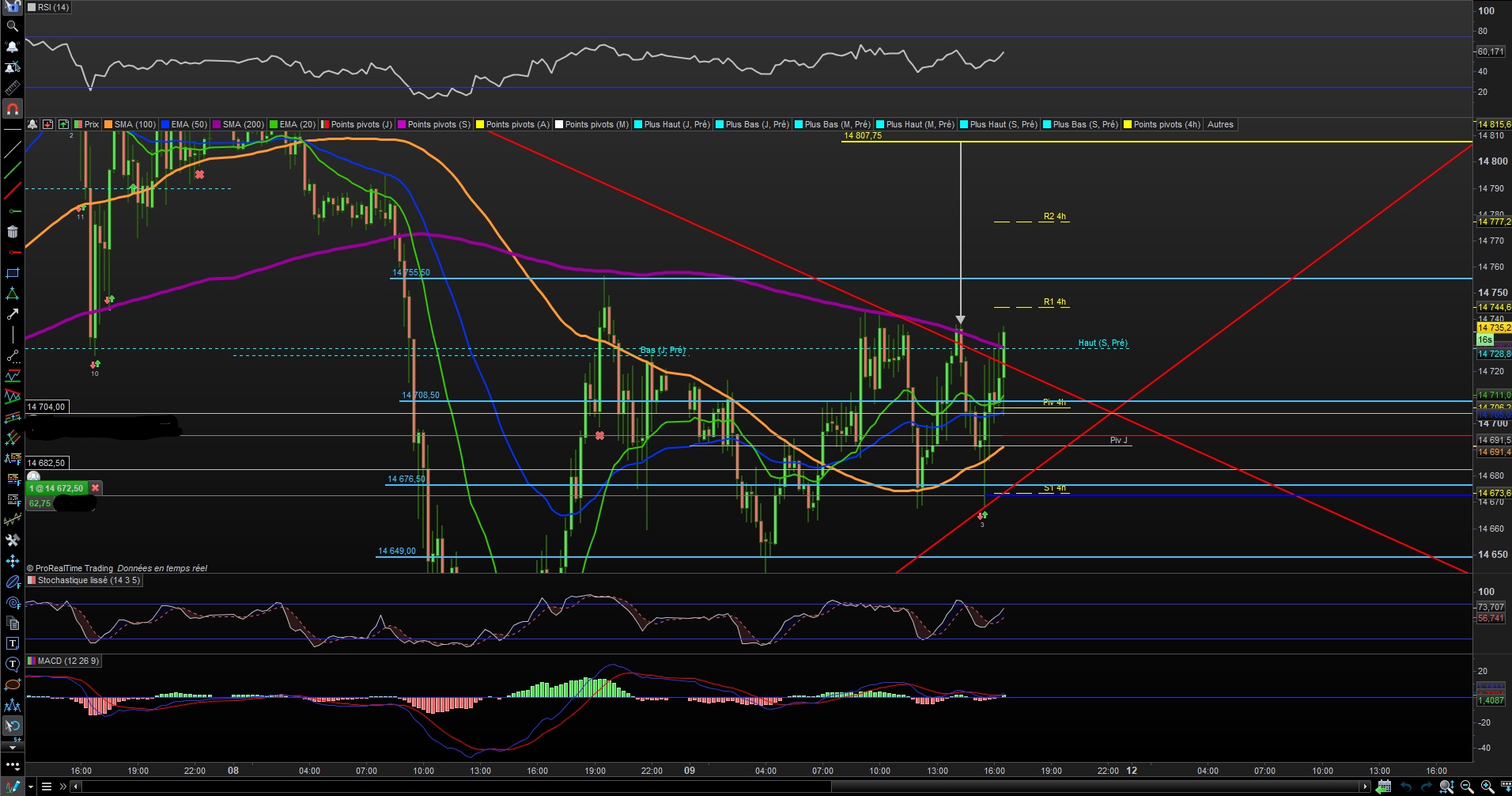Select the blue rectangle drawing tool

point(12,273)
